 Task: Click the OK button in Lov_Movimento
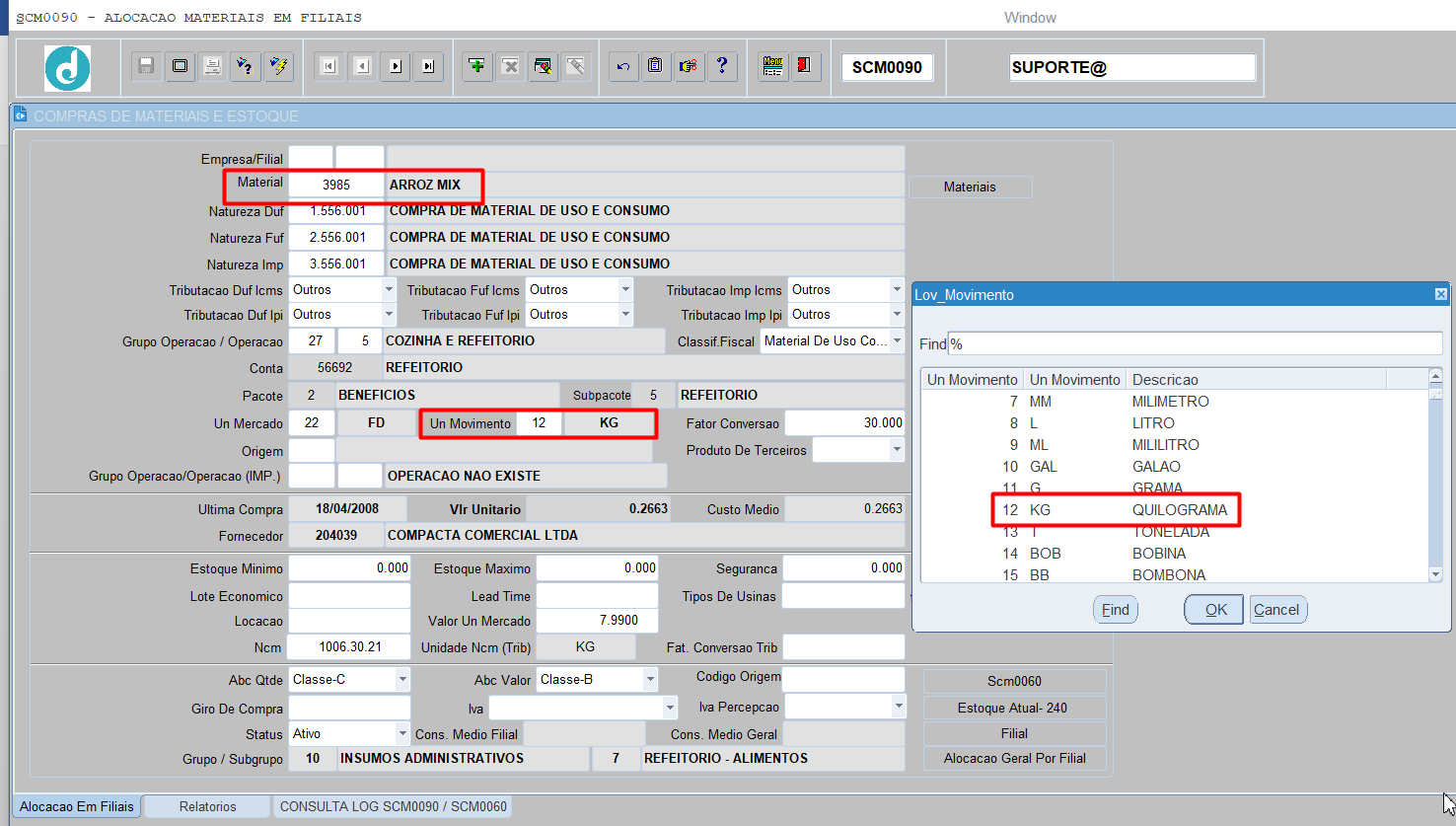(x=1215, y=610)
